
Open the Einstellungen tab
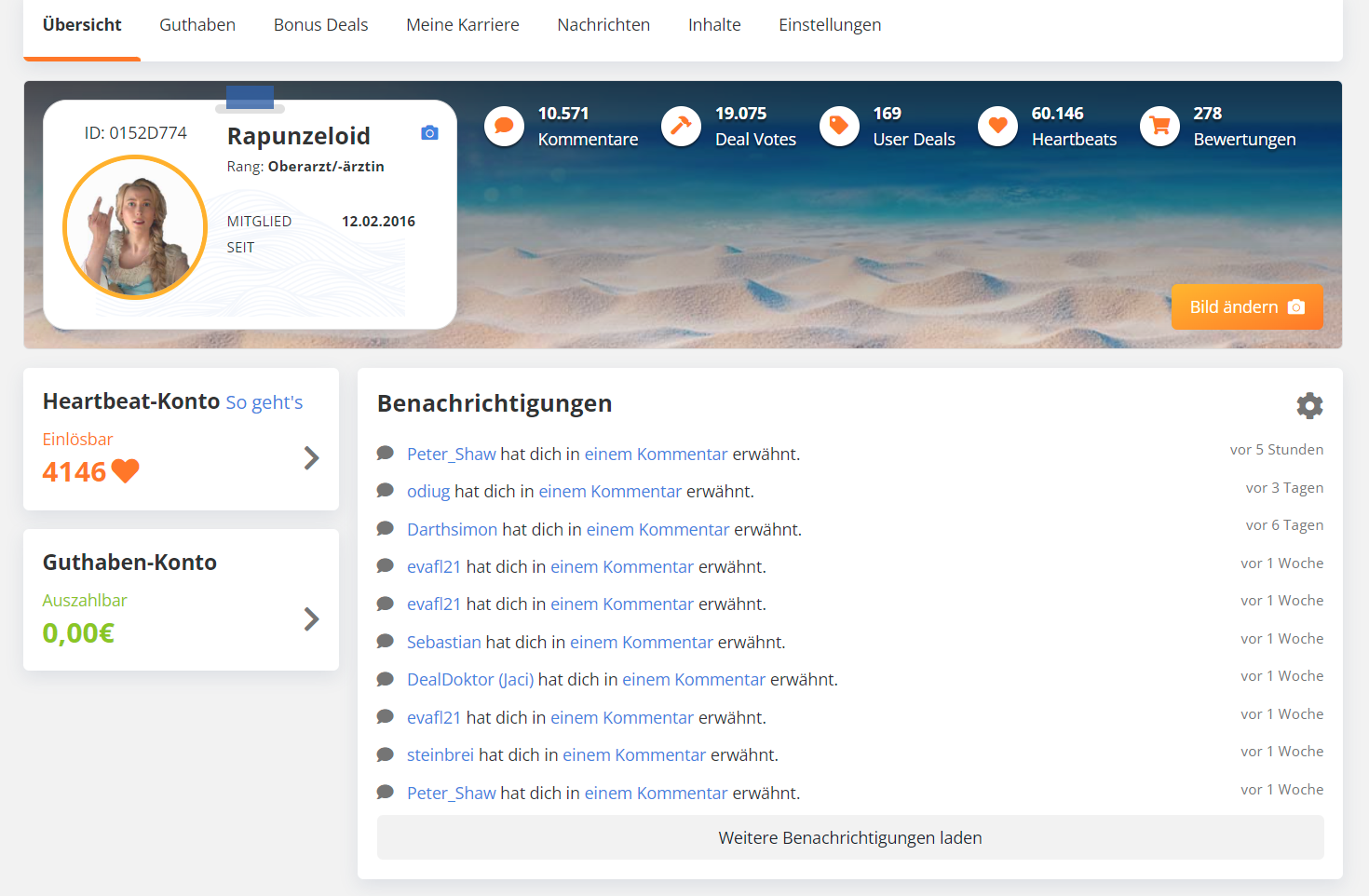(x=830, y=25)
